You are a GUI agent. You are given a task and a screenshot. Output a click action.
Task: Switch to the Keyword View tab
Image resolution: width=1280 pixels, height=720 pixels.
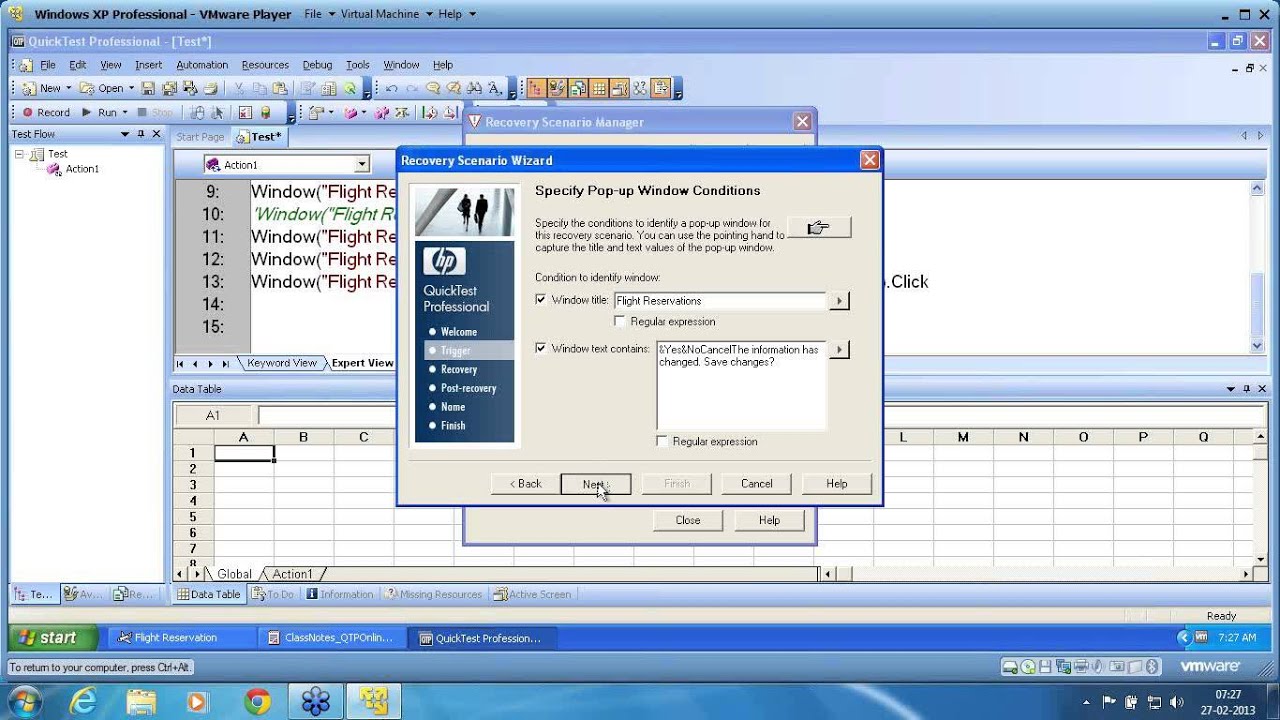pyautogui.click(x=281, y=363)
